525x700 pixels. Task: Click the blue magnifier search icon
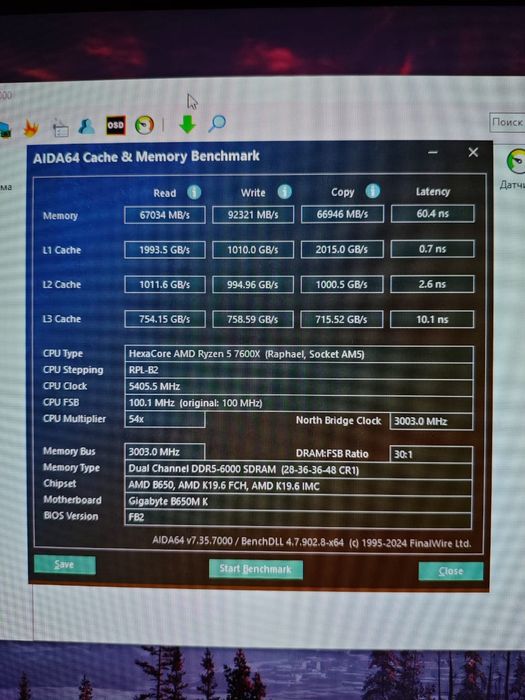[217, 124]
